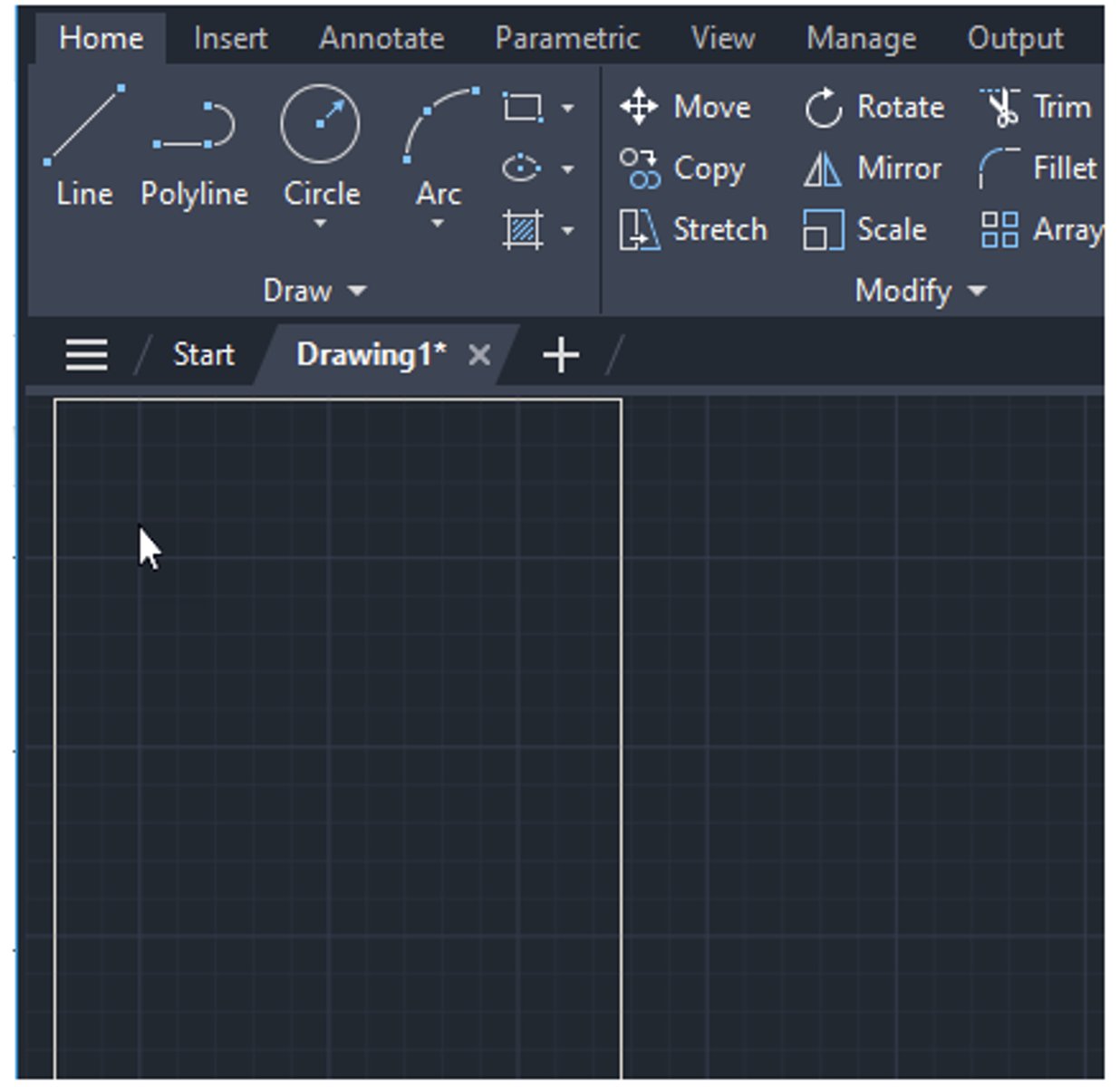Switch to the Parametric ribbon tab
The image size is (1120, 1087).
(x=567, y=38)
